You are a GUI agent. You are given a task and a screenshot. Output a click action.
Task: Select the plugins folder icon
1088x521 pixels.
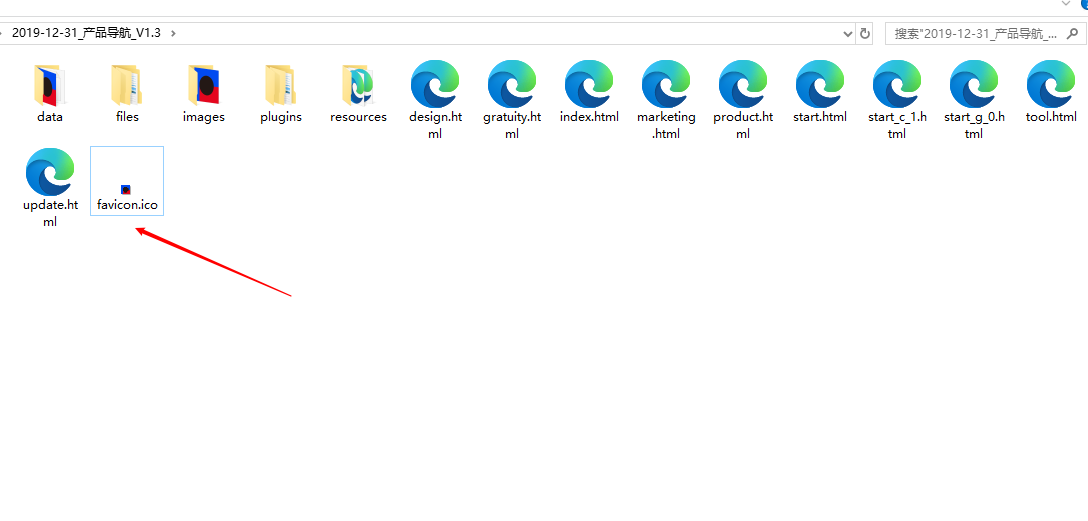coord(281,85)
